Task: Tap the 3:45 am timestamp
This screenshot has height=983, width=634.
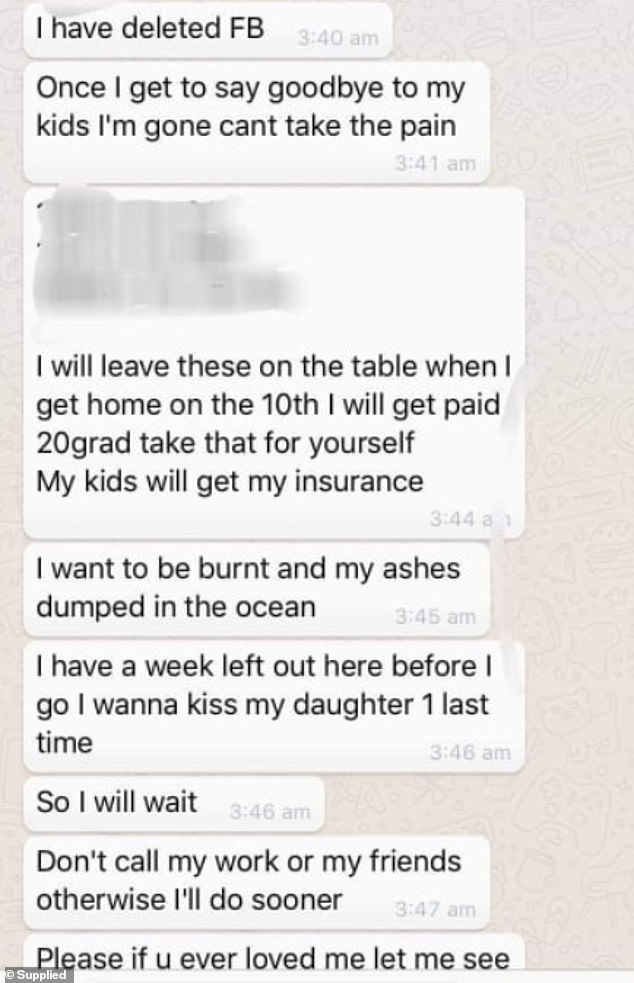Action: [x=435, y=617]
